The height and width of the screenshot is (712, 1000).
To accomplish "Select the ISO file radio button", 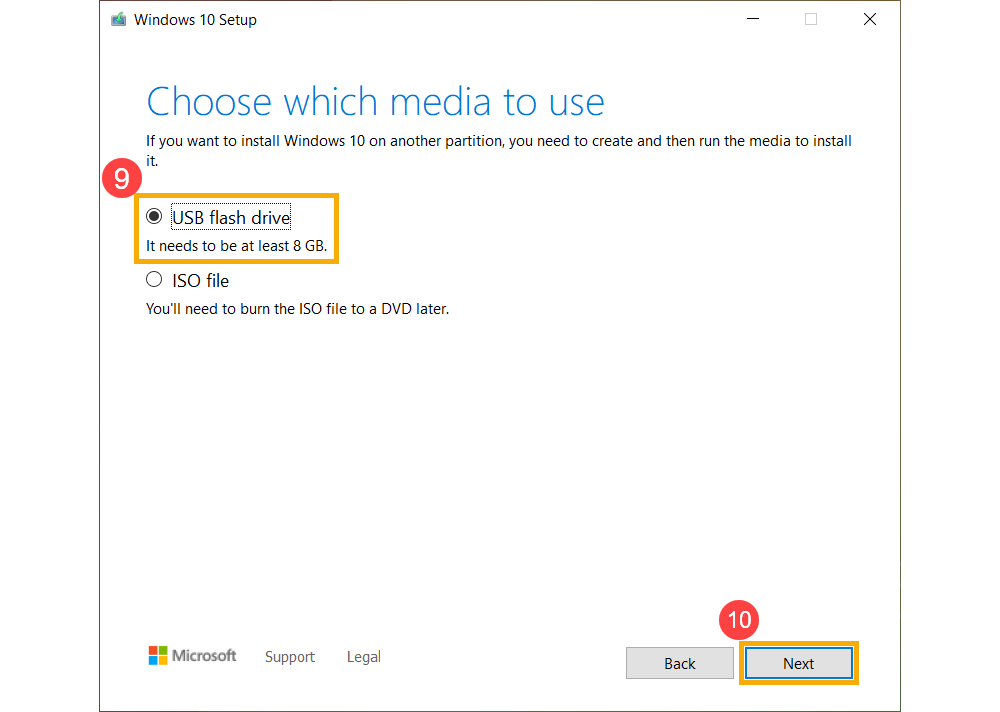I will click(x=154, y=279).
